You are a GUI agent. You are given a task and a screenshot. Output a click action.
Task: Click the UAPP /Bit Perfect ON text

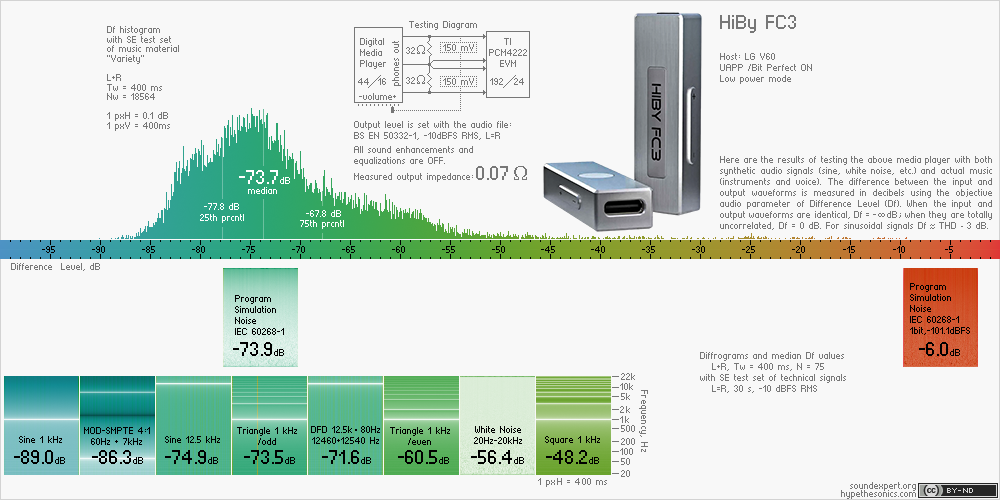766,68
